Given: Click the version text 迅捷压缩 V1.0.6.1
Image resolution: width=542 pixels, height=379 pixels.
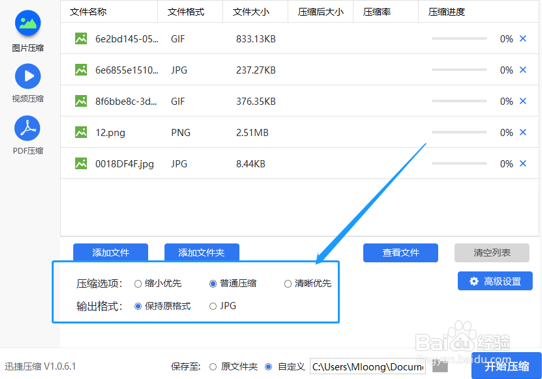Looking at the screenshot, I should click(40, 367).
